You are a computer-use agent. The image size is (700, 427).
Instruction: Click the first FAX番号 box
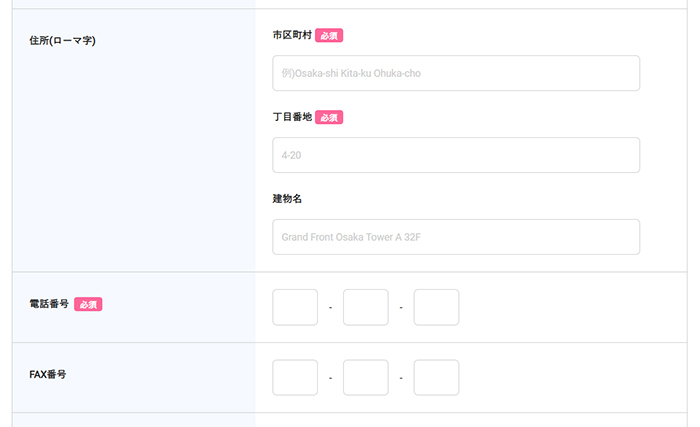coord(295,377)
